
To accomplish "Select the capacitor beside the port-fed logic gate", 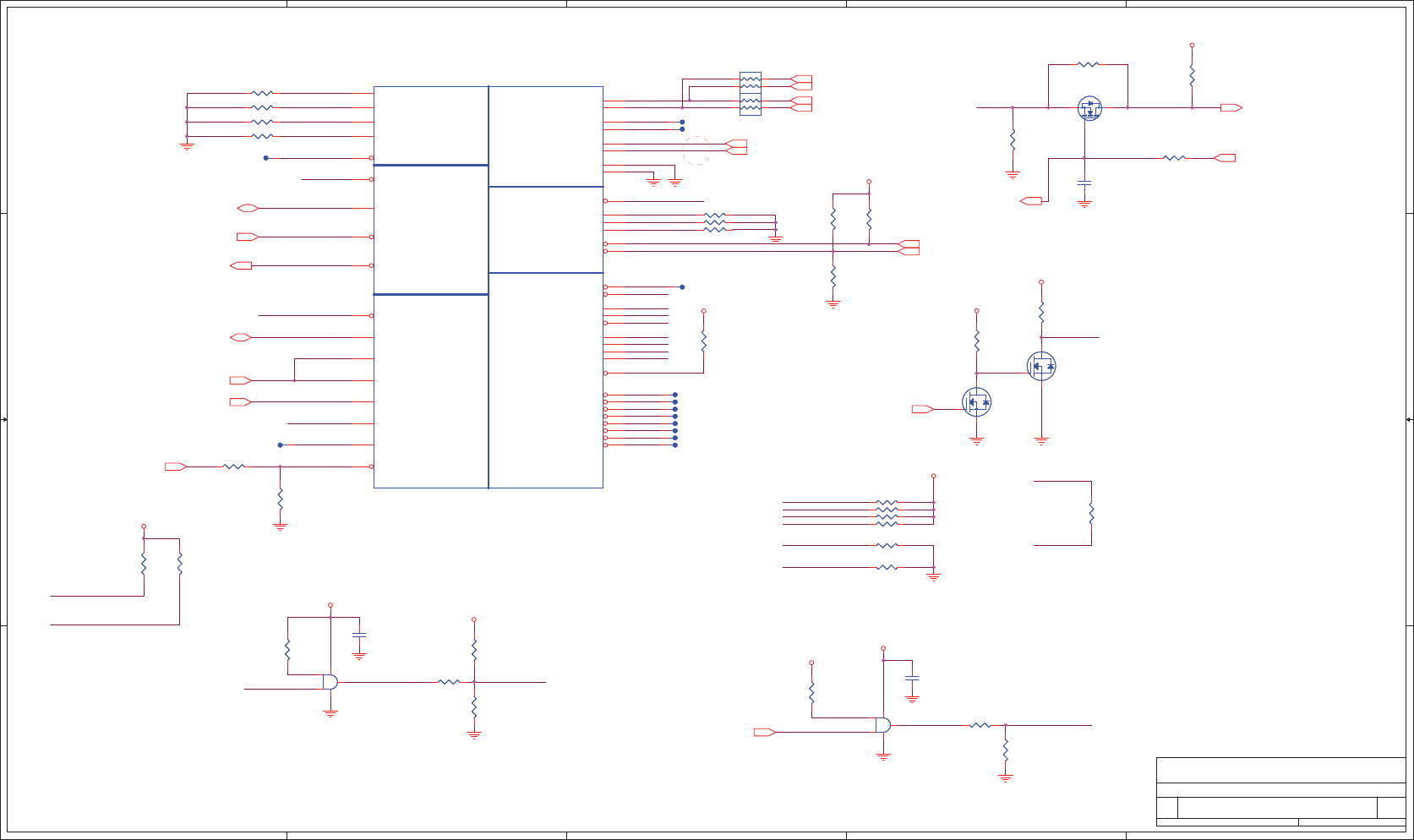I will coord(912,678).
